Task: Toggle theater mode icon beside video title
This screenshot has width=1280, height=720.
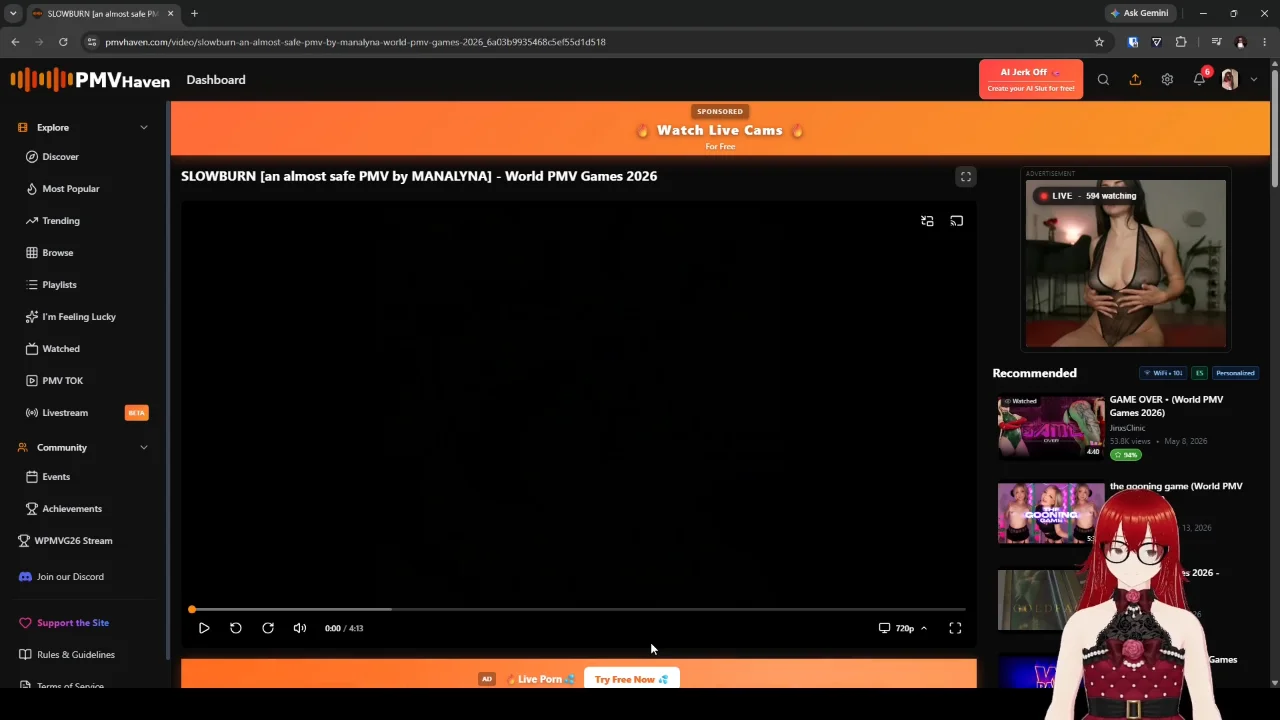Action: [x=966, y=177]
